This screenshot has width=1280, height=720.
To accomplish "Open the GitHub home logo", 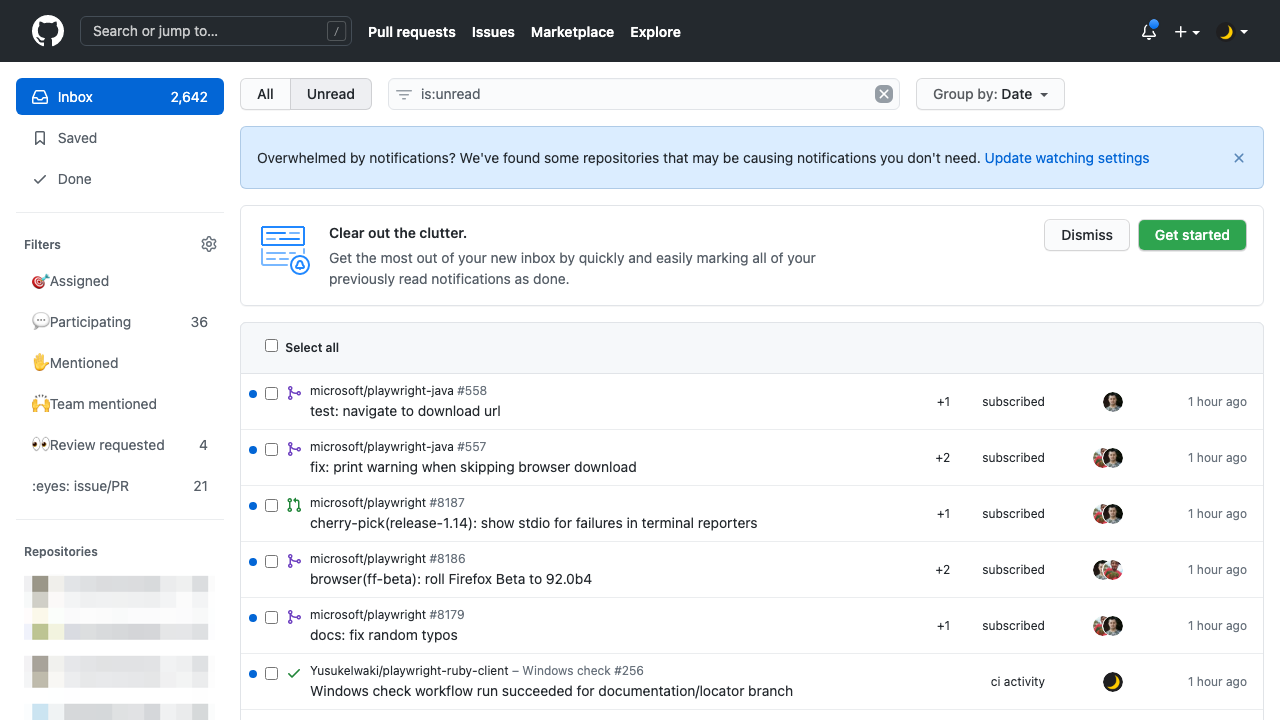I will (x=48, y=31).
